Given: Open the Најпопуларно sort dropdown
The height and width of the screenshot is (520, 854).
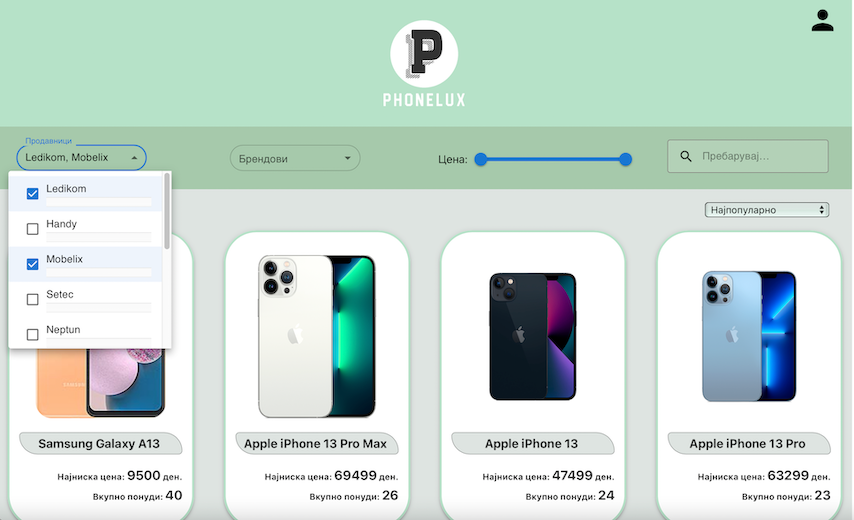Looking at the screenshot, I should pyautogui.click(x=767, y=210).
